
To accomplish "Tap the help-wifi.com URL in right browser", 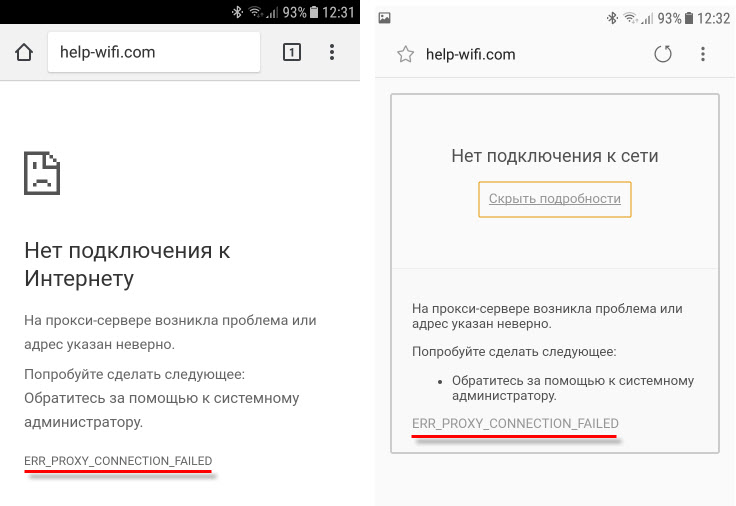I will click(x=470, y=55).
